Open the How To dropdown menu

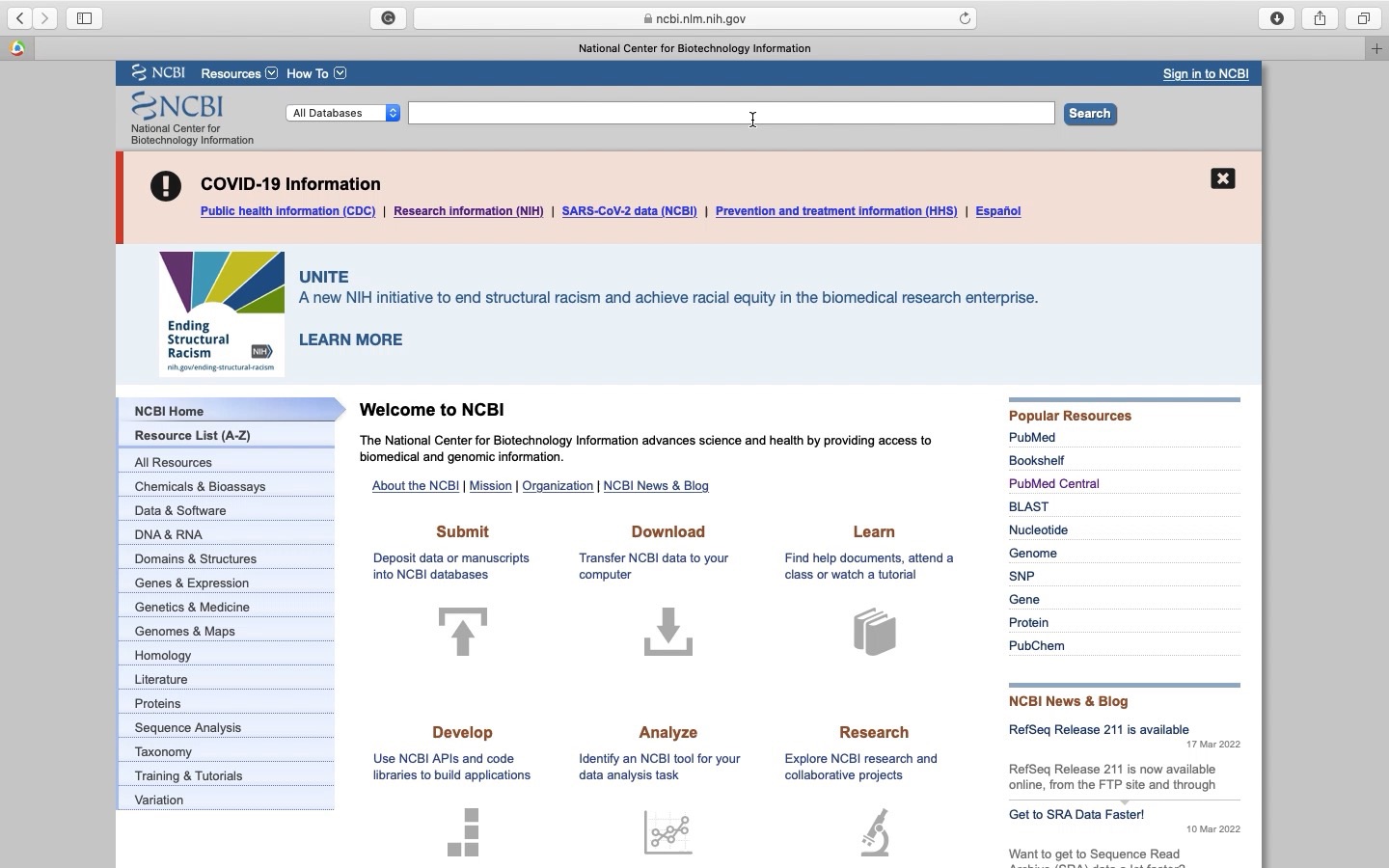coord(315,73)
